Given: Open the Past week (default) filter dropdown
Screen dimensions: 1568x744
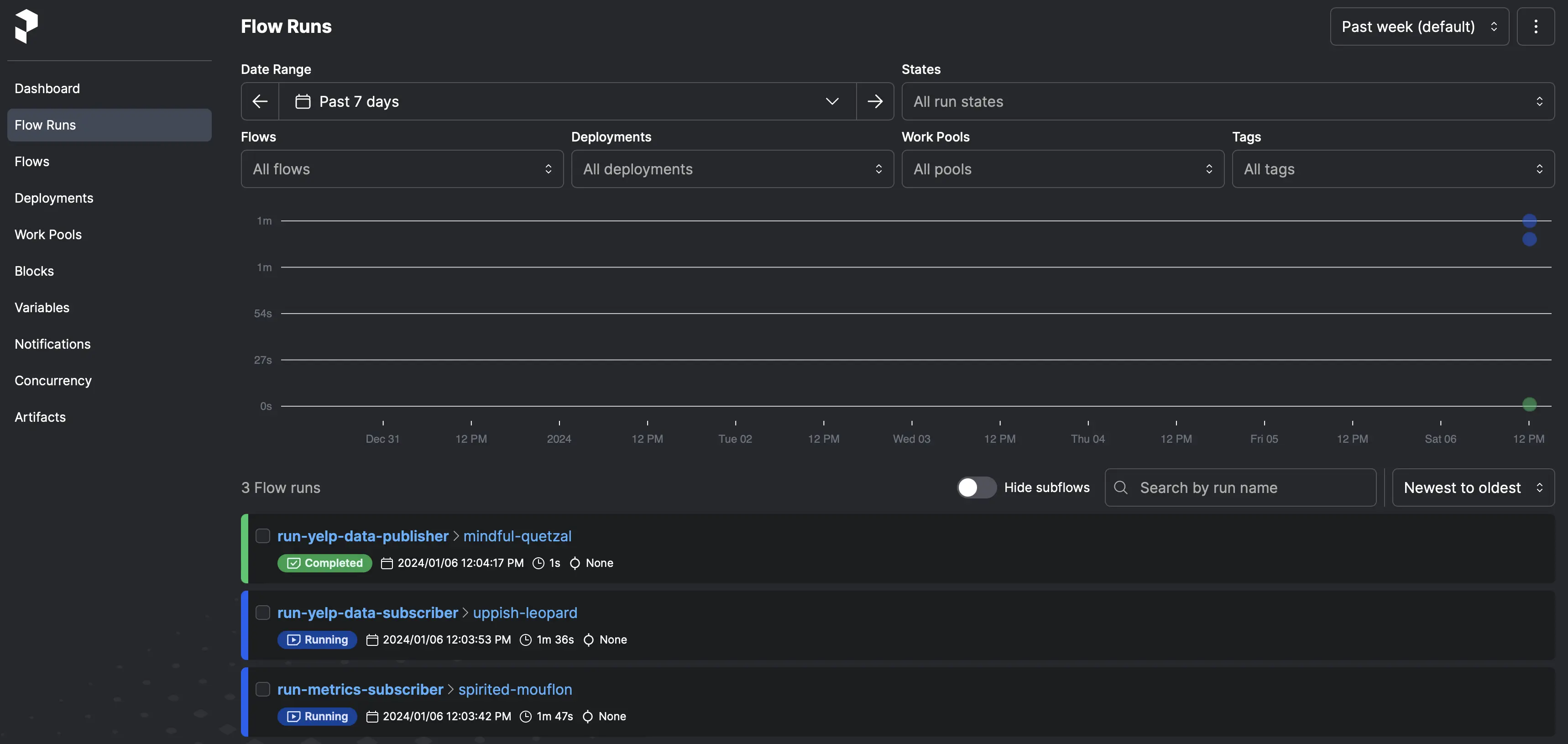Looking at the screenshot, I should click(x=1419, y=26).
